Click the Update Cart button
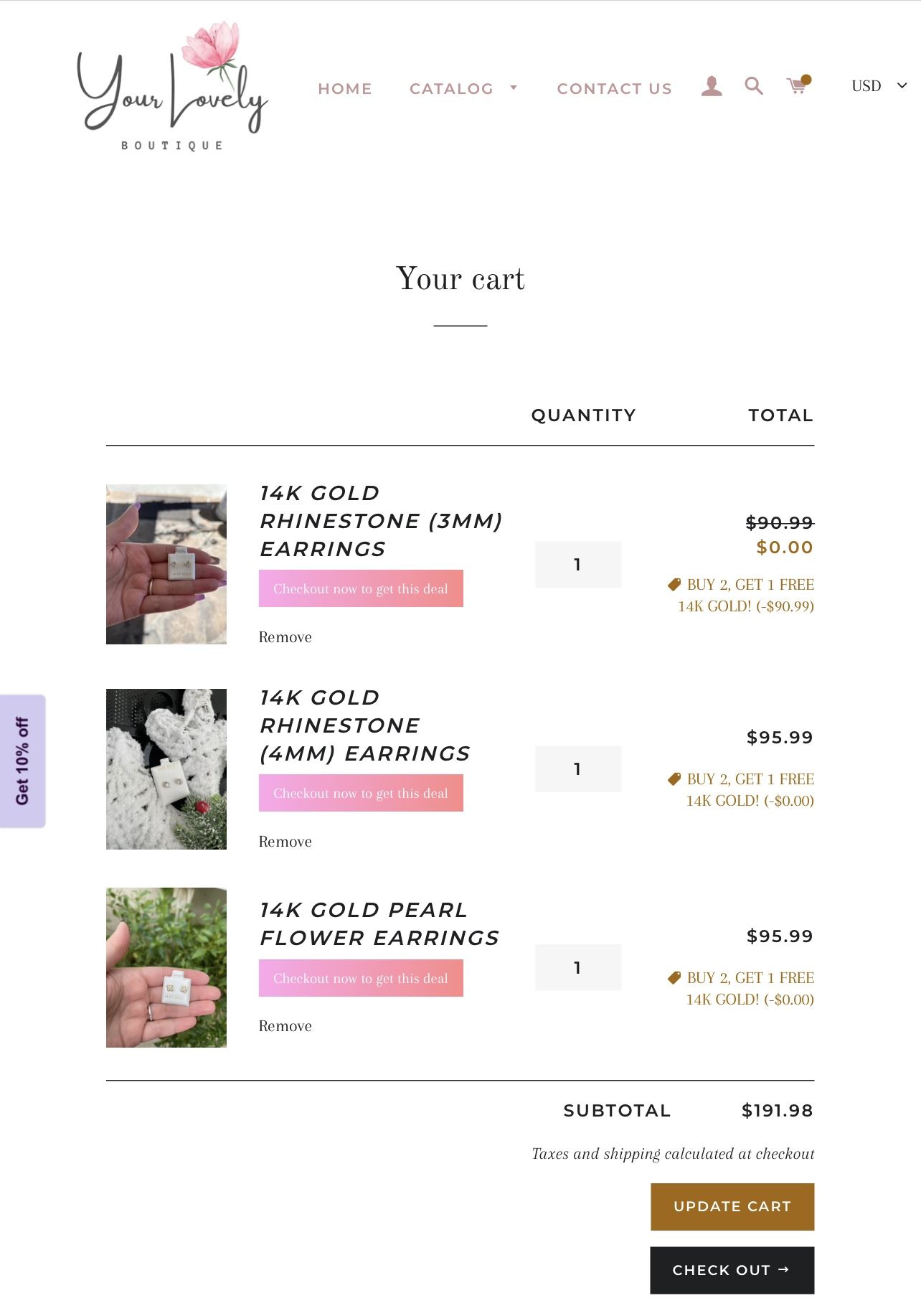Screen dimensions: 921x1316 tap(732, 1206)
